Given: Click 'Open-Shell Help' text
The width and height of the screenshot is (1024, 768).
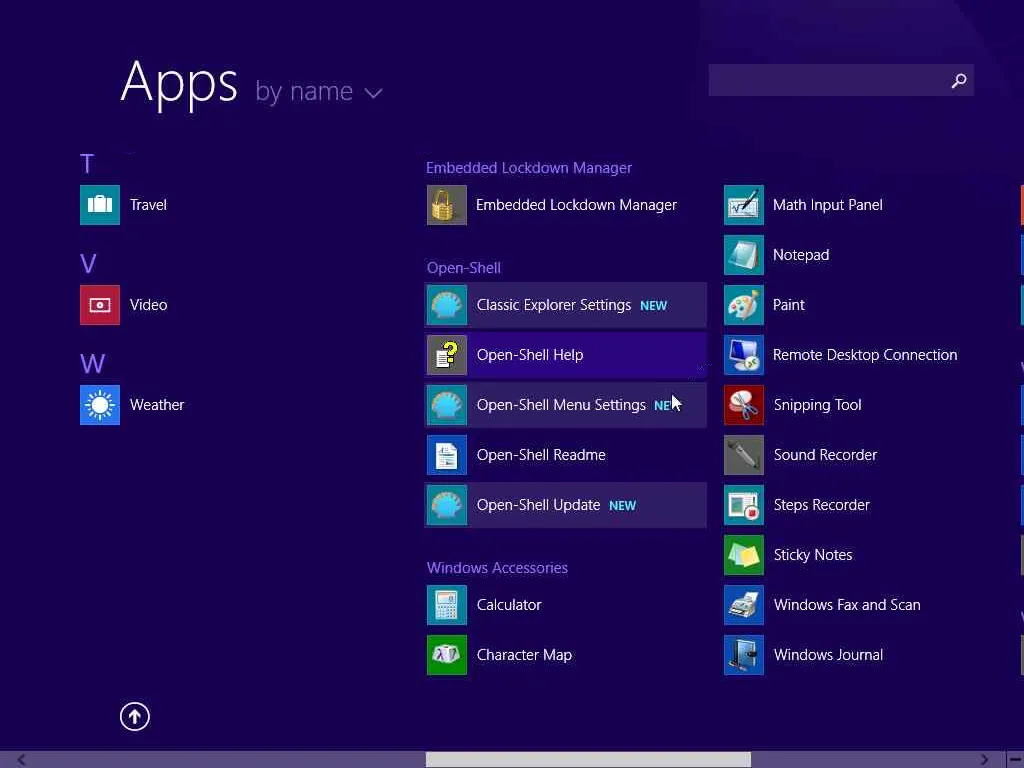Looking at the screenshot, I should pyautogui.click(x=530, y=355).
